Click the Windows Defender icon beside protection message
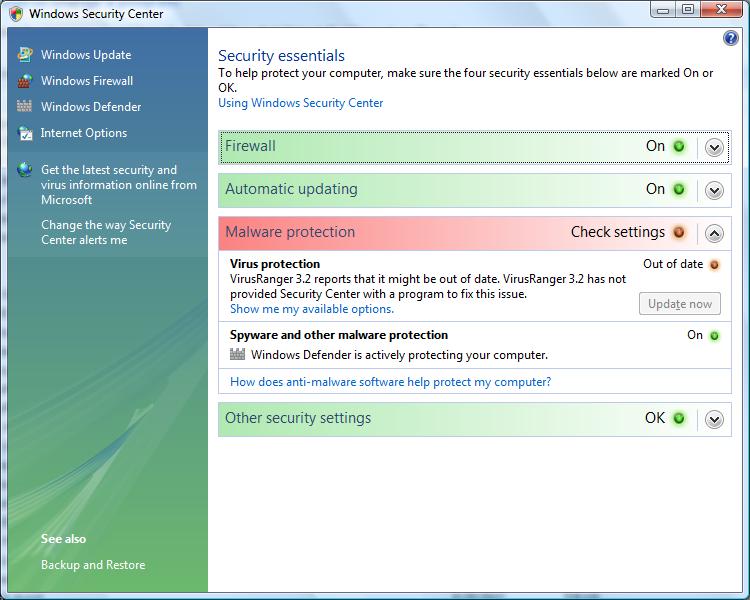 (x=237, y=354)
